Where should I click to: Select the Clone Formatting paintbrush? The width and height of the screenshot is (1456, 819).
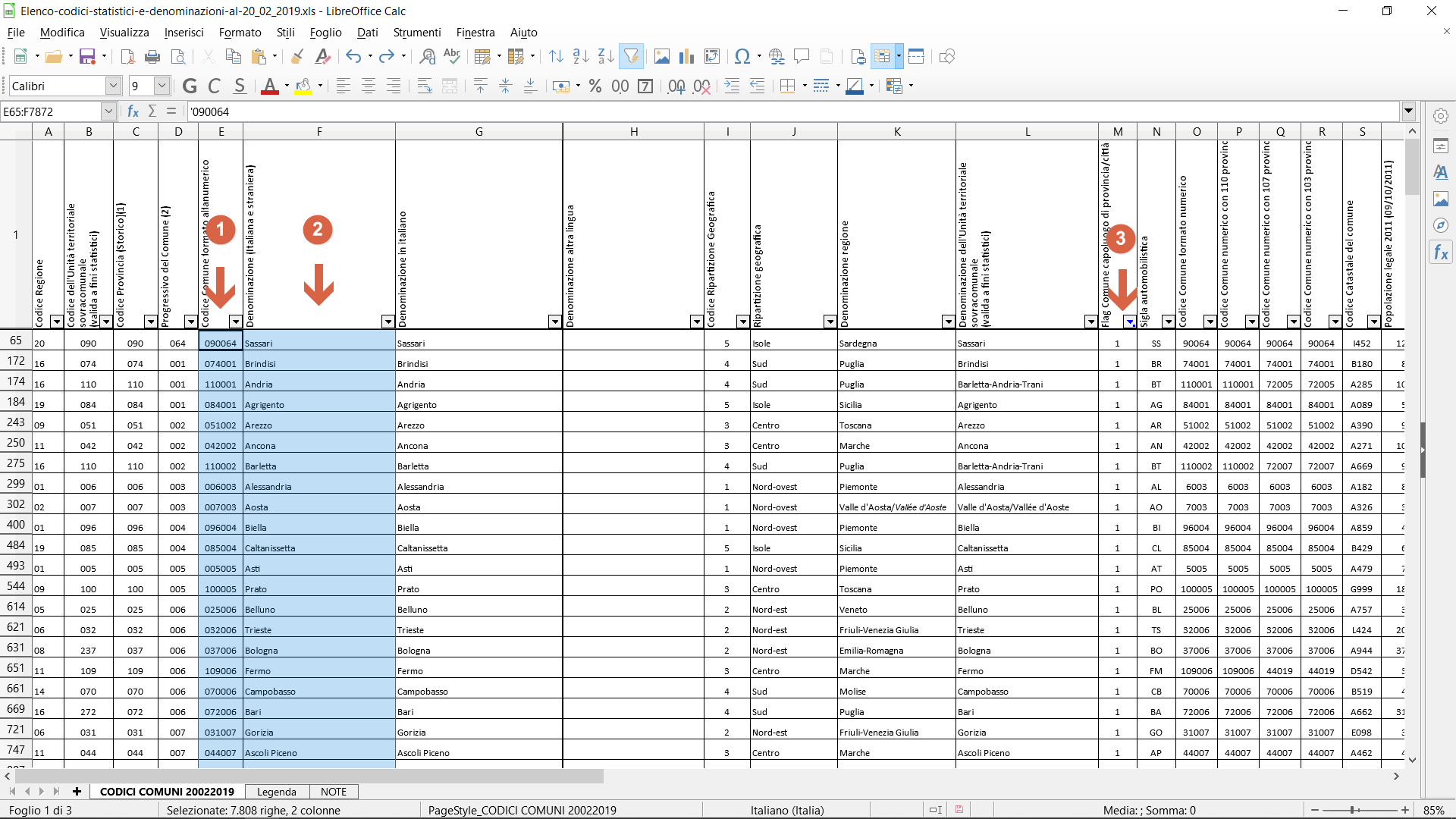coord(297,56)
